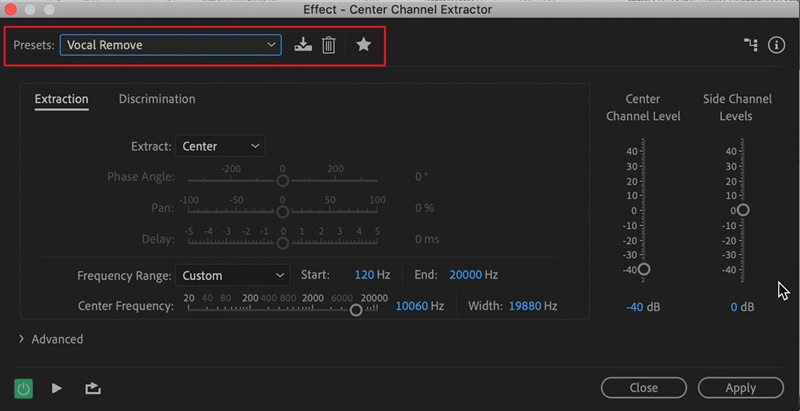Image resolution: width=800 pixels, height=411 pixels.
Task: Select the Extraction tab
Action: 61,99
